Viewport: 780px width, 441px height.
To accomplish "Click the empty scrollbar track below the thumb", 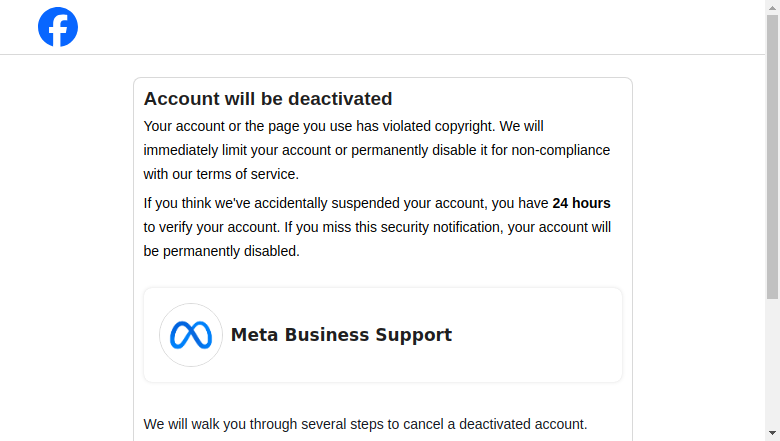I will [773, 363].
